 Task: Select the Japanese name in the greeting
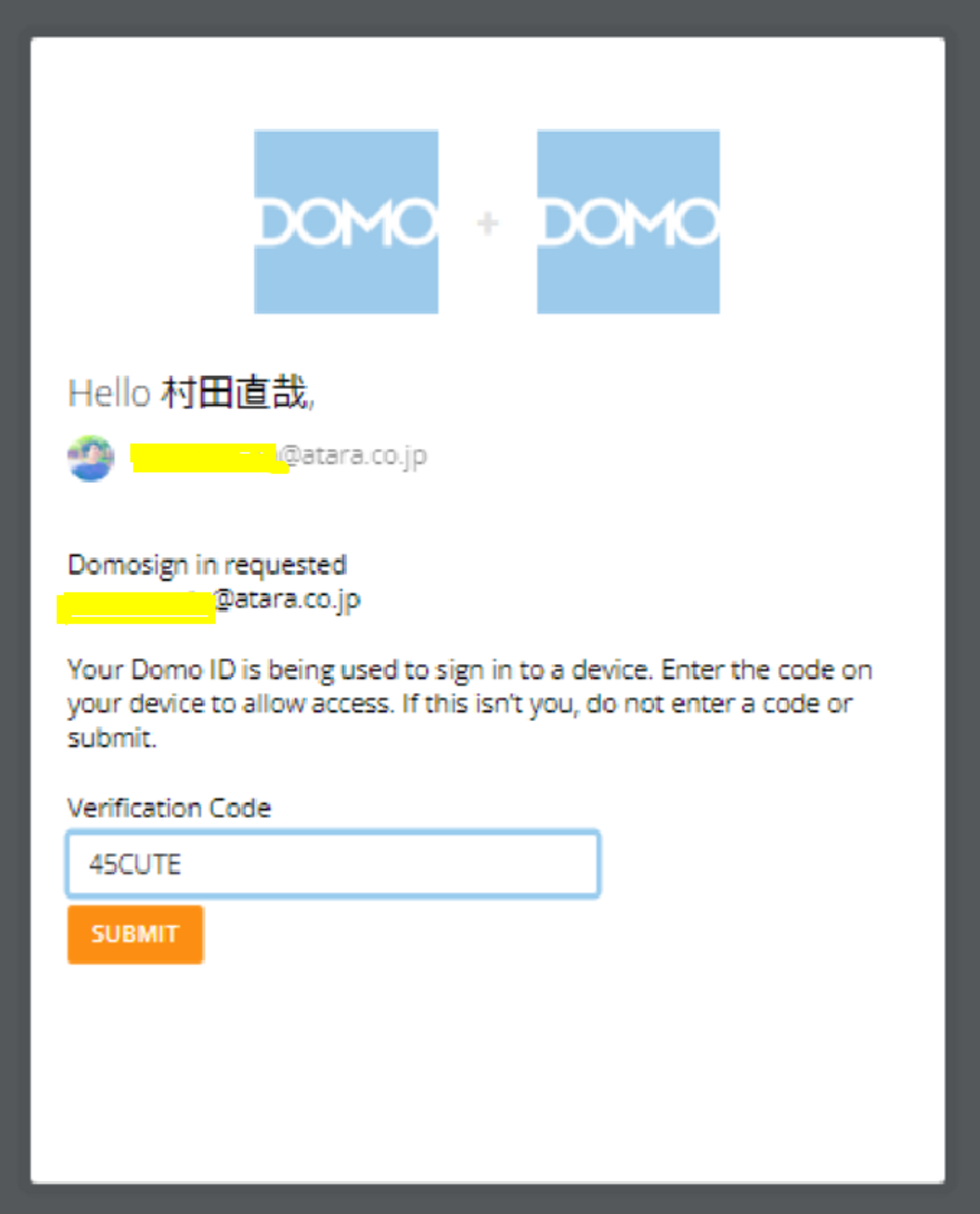tap(235, 393)
